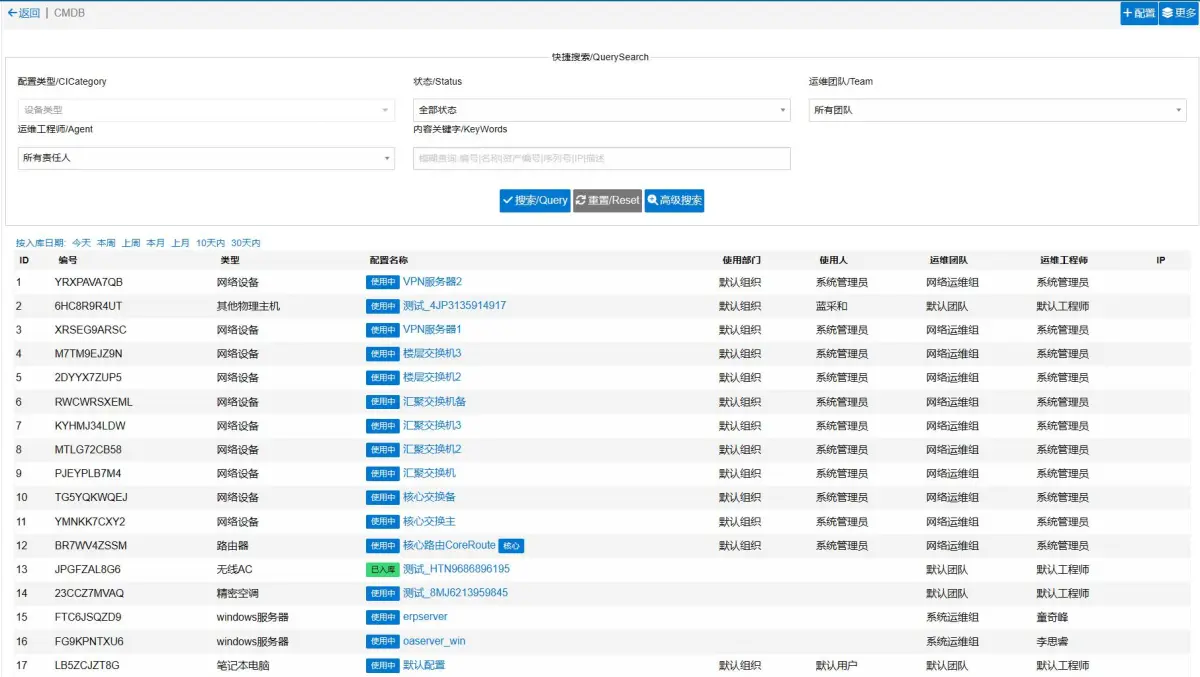The image size is (1200, 677).
Task: Click the 使用中 badge for erpserver
Action: (382, 618)
